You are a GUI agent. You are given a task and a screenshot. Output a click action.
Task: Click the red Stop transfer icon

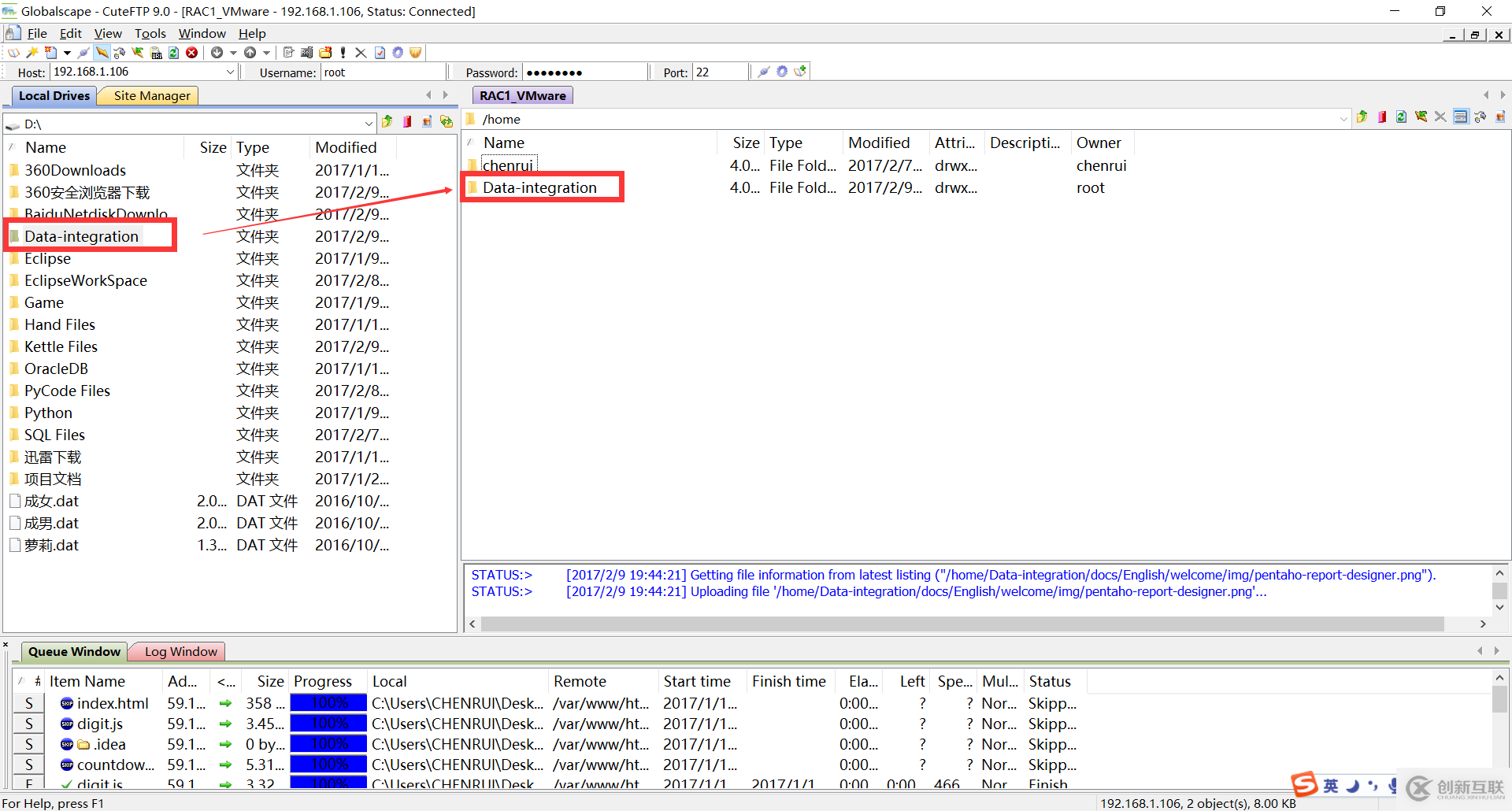191,53
